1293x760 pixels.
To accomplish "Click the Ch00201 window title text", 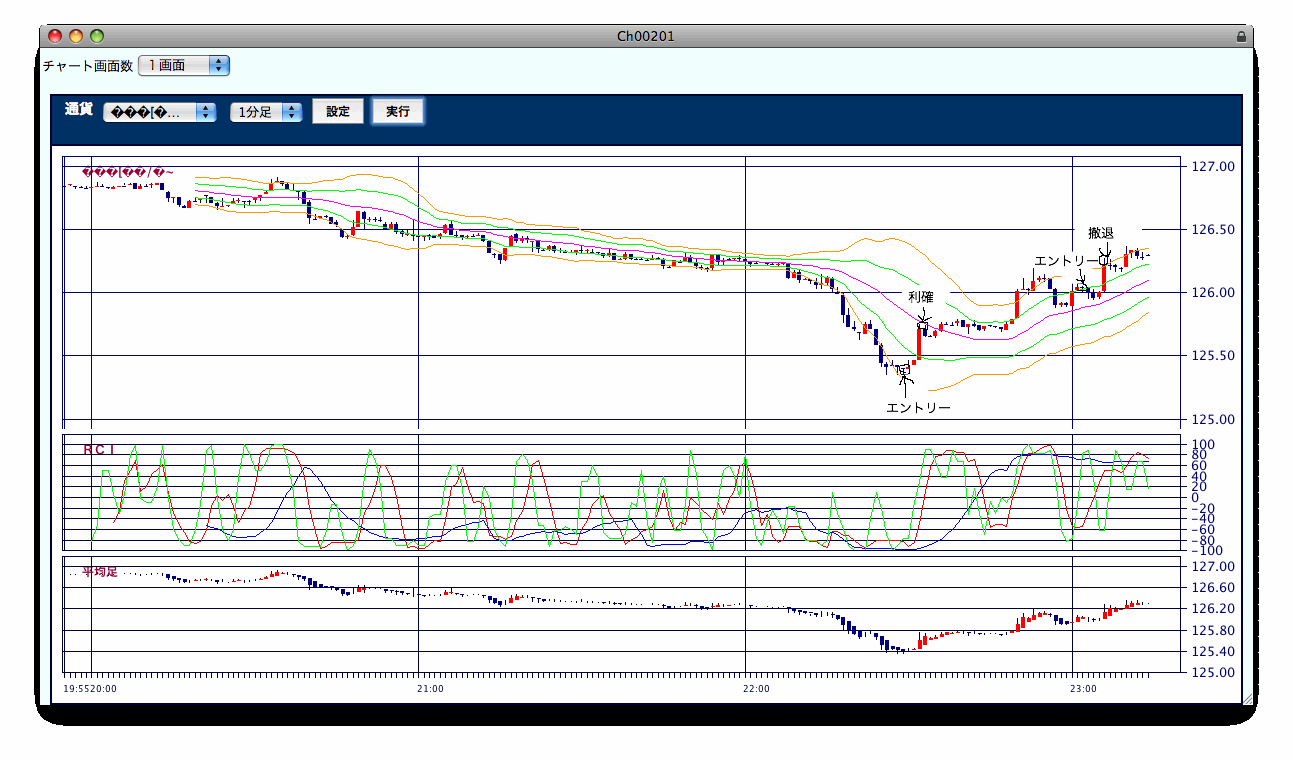I will [645, 36].
